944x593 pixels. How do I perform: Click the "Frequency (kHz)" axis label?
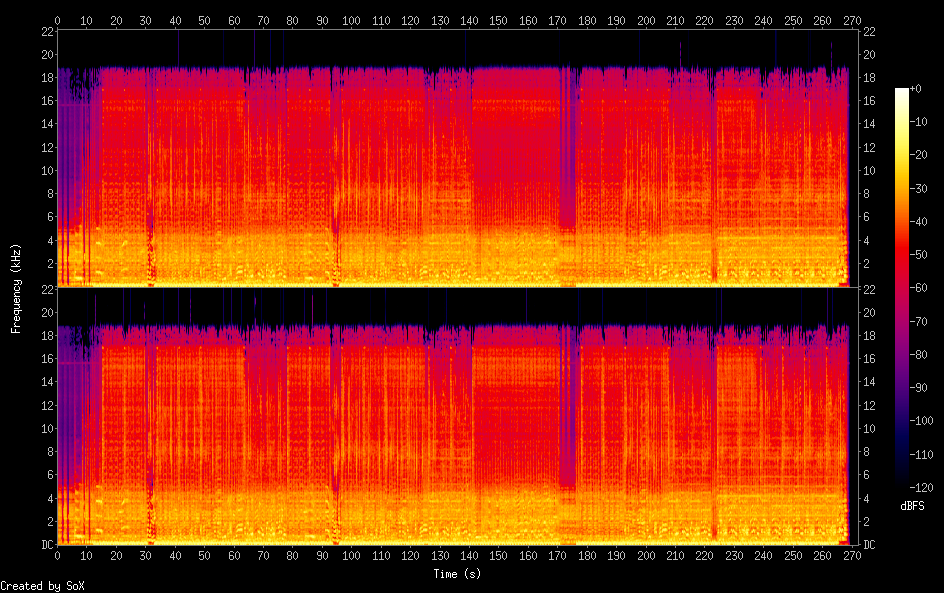click(16, 288)
